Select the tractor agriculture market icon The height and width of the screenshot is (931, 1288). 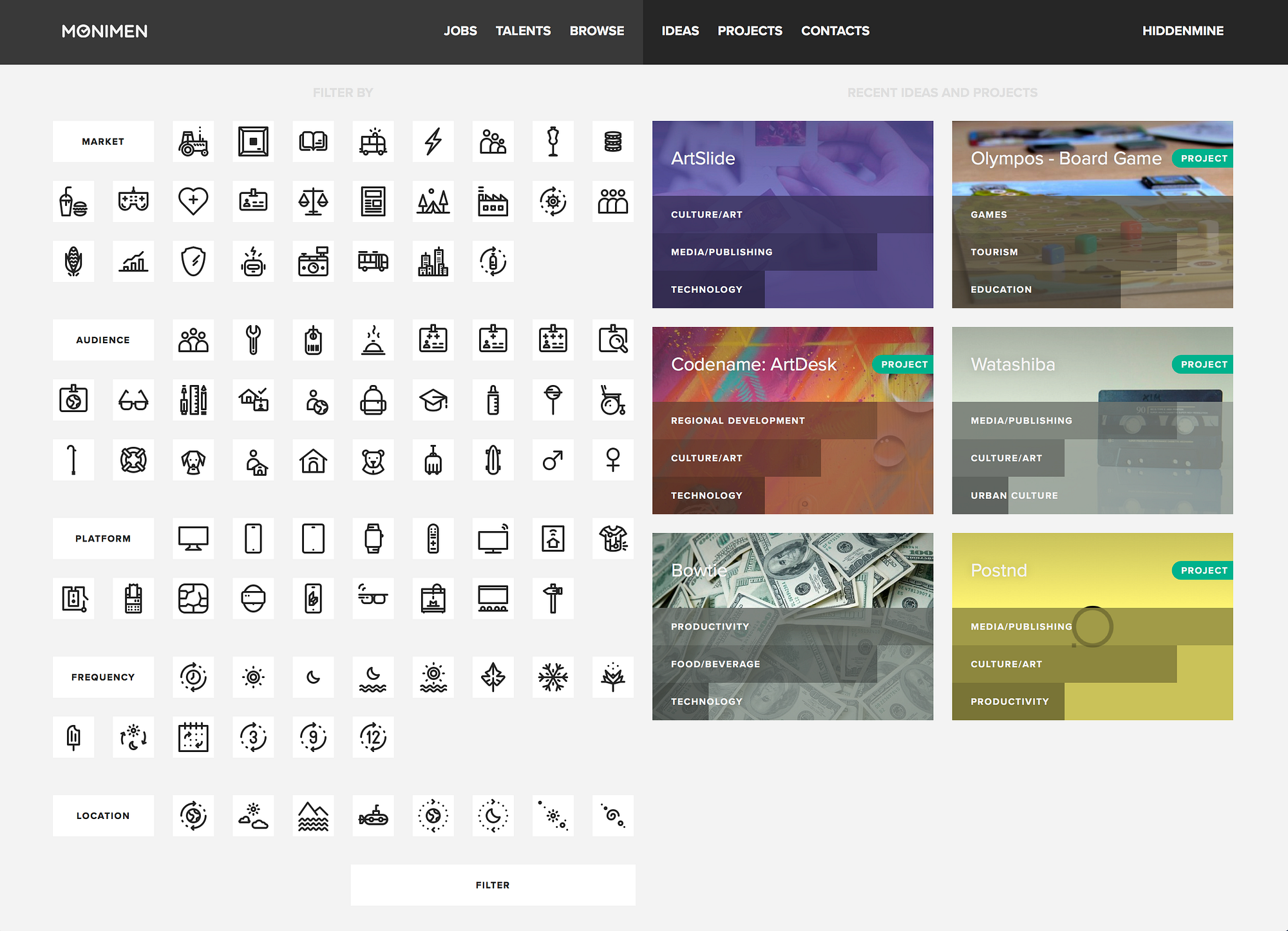pyautogui.click(x=193, y=142)
